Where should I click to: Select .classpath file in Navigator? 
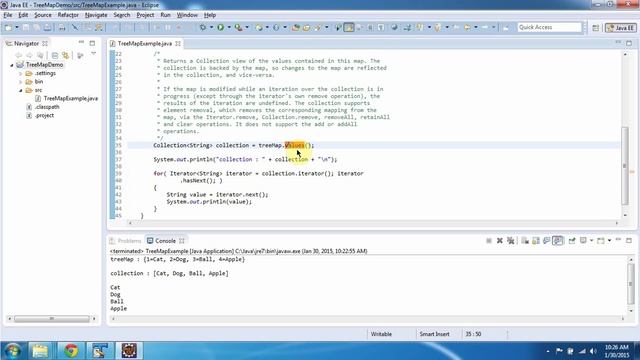coord(47,107)
